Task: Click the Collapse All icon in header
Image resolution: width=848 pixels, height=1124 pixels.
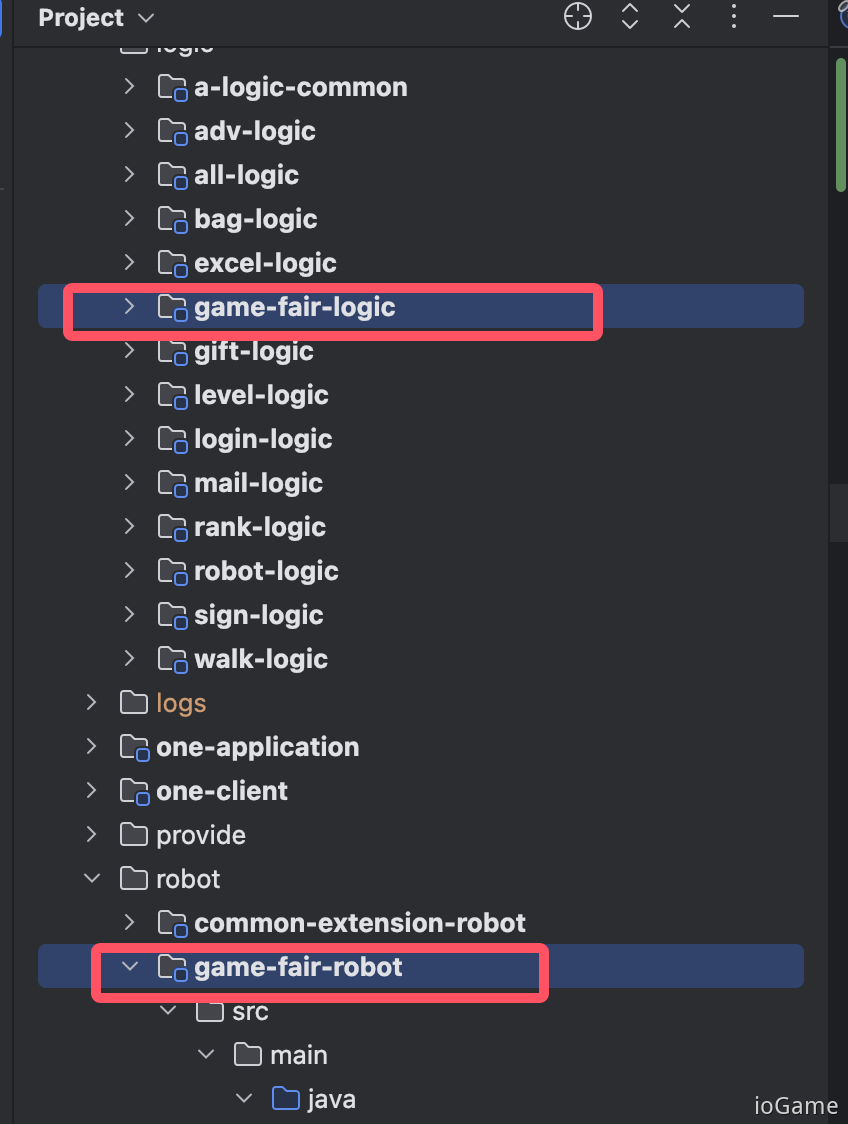Action: tap(682, 17)
